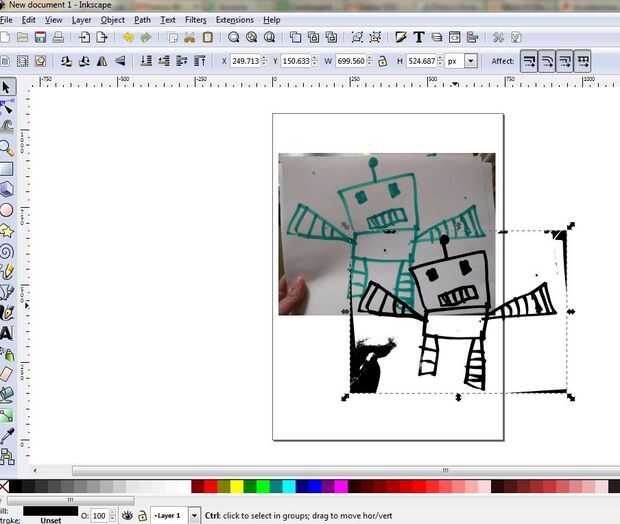
Task: Toggle fourth Affect pattern move button
Action: pos(582,61)
